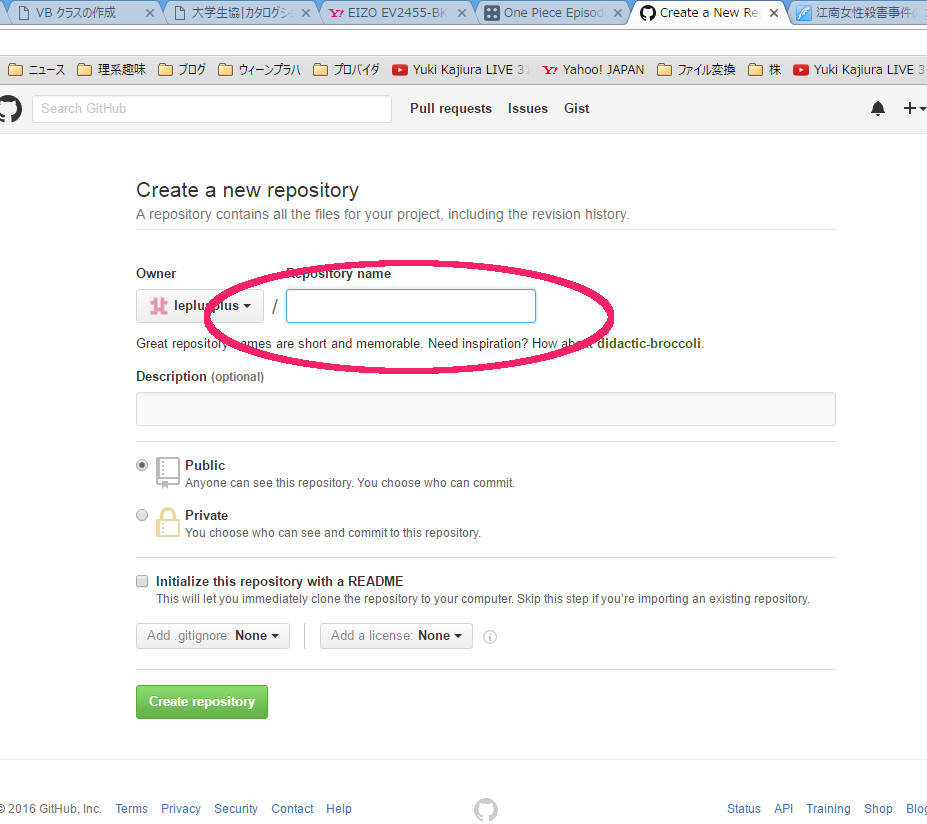Check Initialize this repository with a README

click(142, 581)
